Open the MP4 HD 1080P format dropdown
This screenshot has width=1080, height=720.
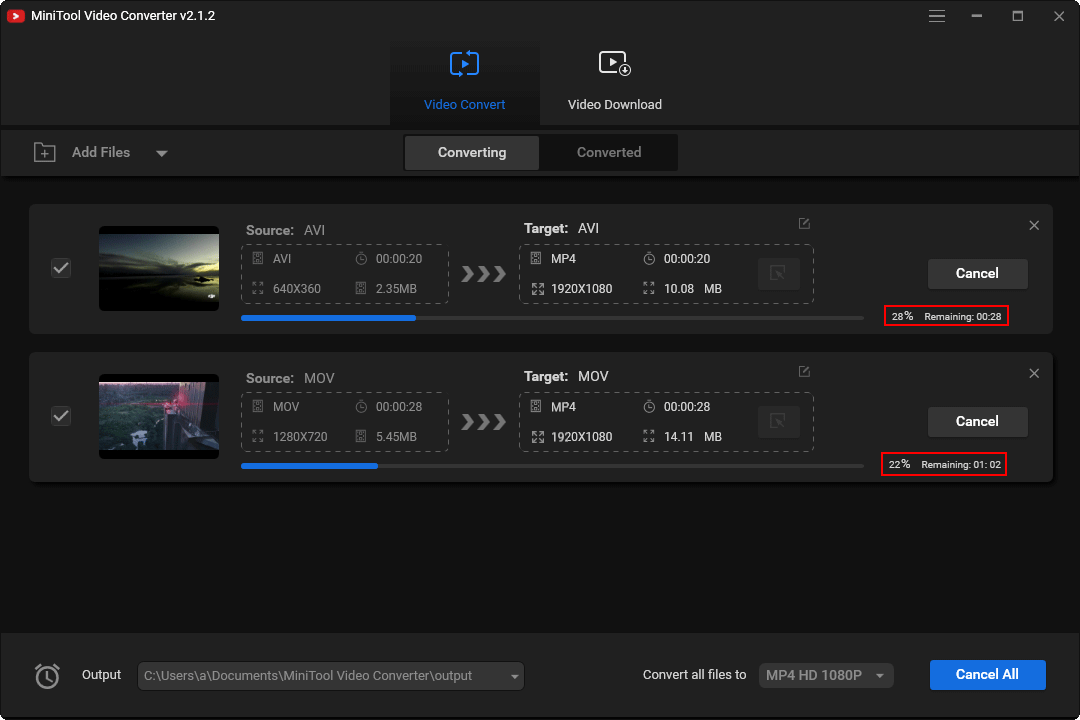click(x=826, y=675)
